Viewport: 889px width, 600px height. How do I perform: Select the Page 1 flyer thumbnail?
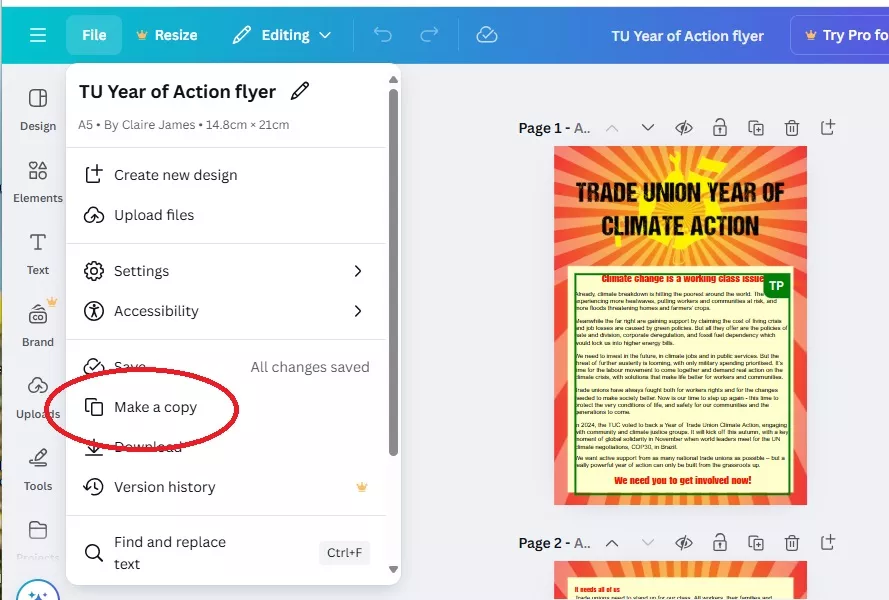[680, 325]
